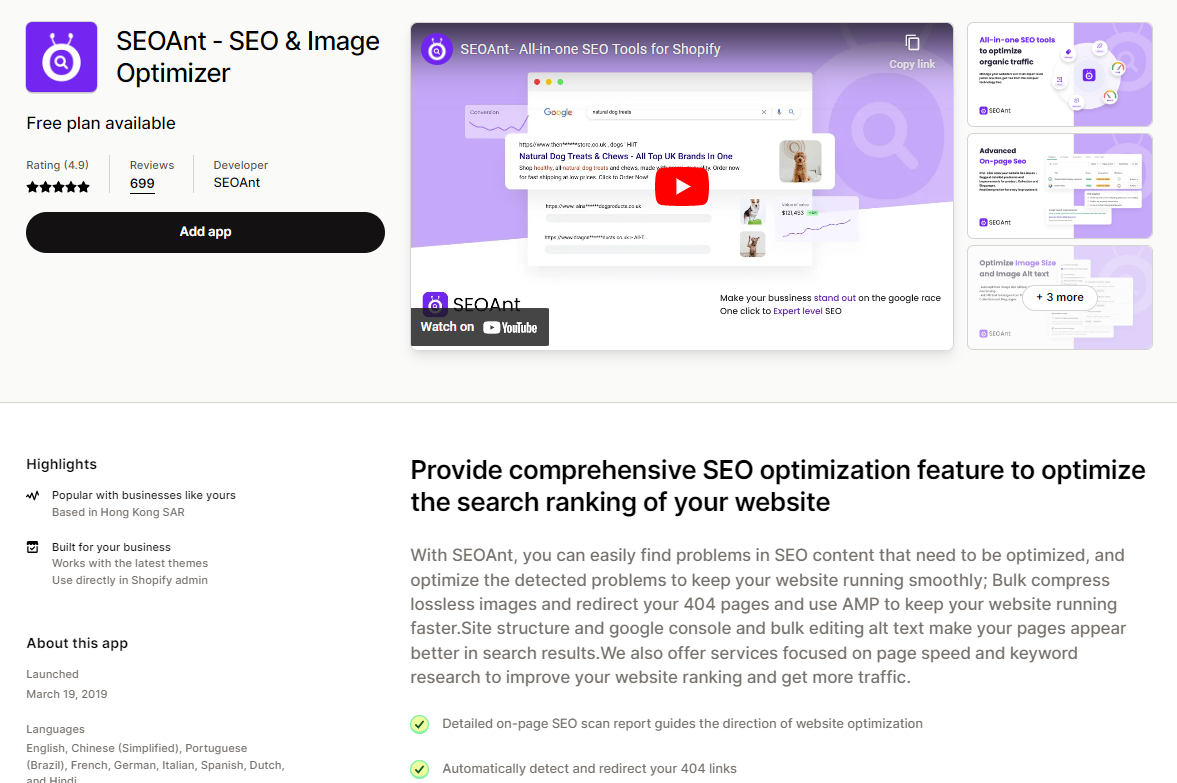The image size is (1177, 783).
Task: Click the green checkmark beside redirect 404 links
Action: tap(420, 769)
